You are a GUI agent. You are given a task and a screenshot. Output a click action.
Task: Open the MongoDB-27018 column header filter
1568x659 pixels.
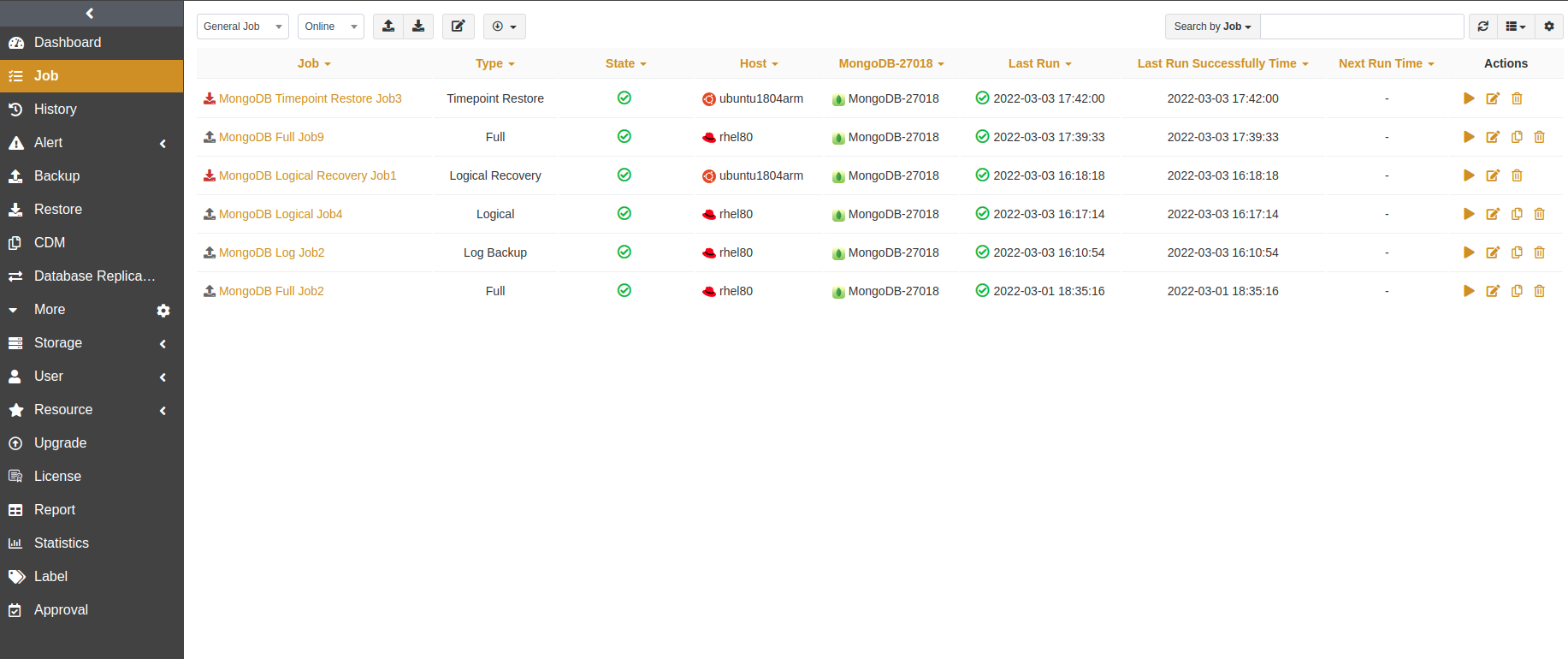891,63
